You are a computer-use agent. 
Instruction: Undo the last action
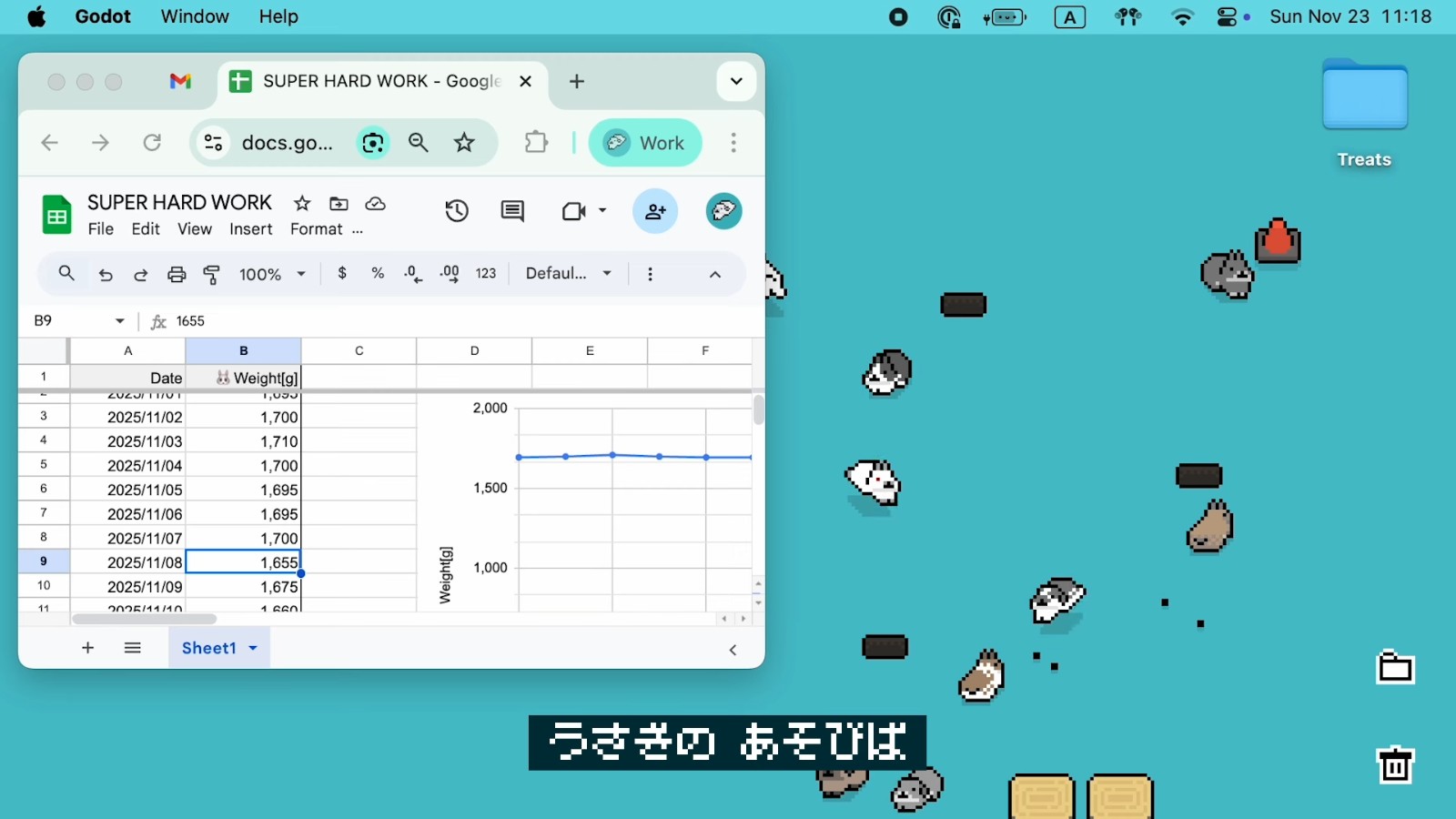106,274
